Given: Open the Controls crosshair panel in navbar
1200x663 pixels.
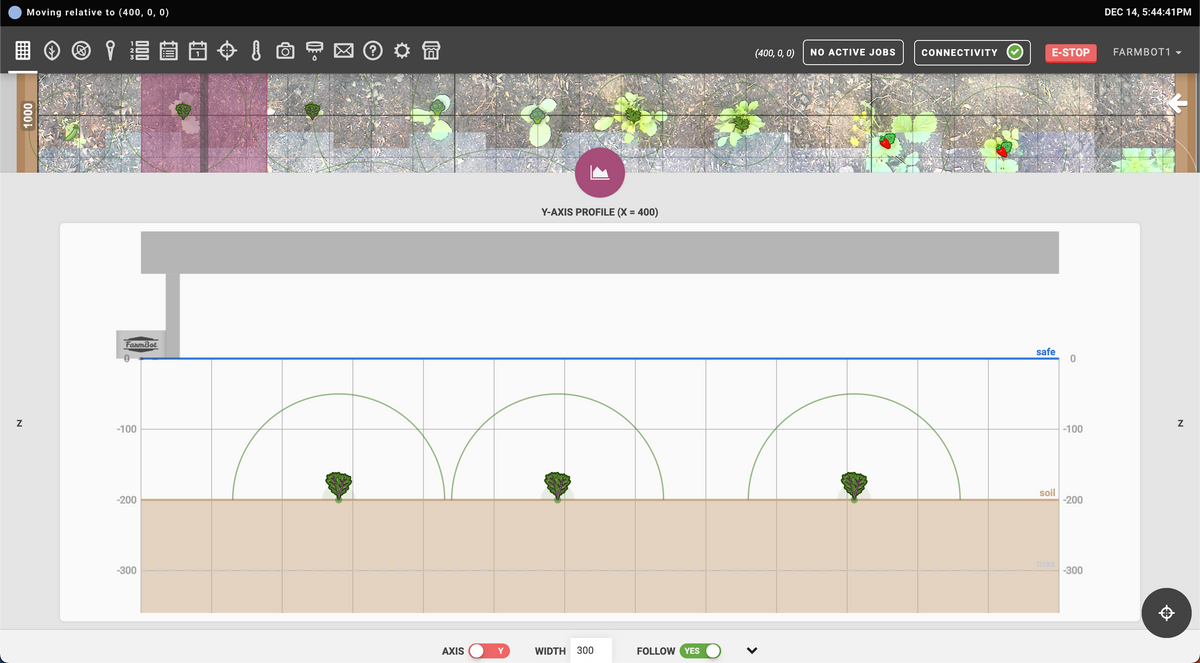Looking at the screenshot, I should coord(227,50).
